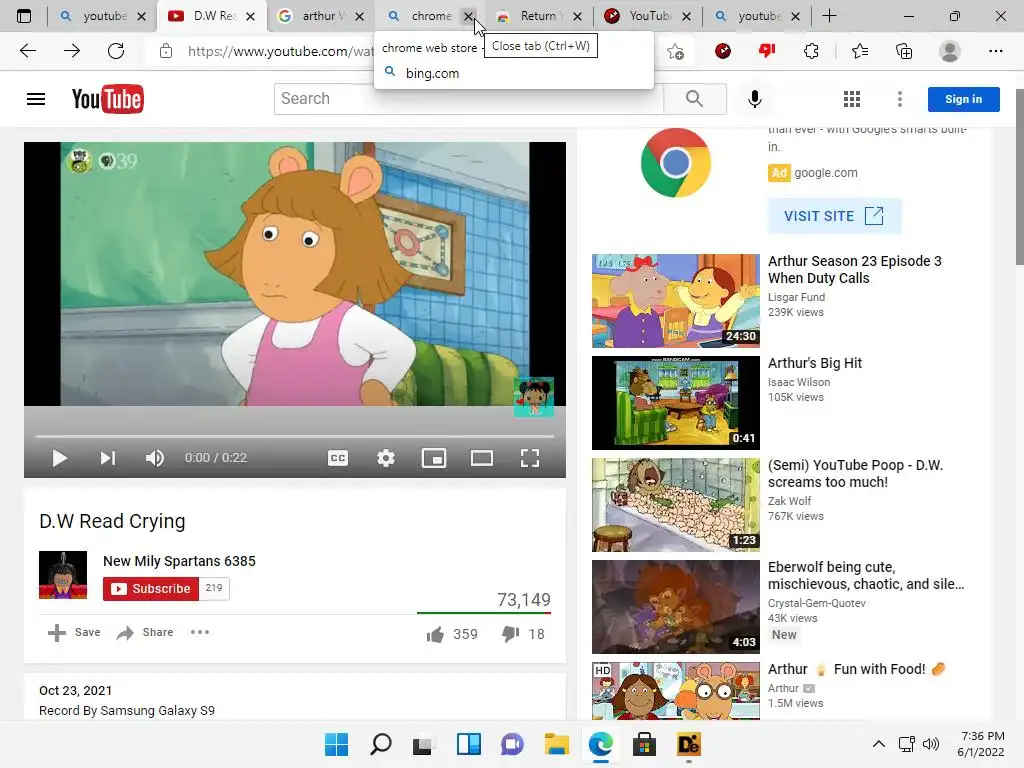Image resolution: width=1024 pixels, height=768 pixels.
Task: Open the New Mily Spartans channel avatar
Action: point(63,575)
